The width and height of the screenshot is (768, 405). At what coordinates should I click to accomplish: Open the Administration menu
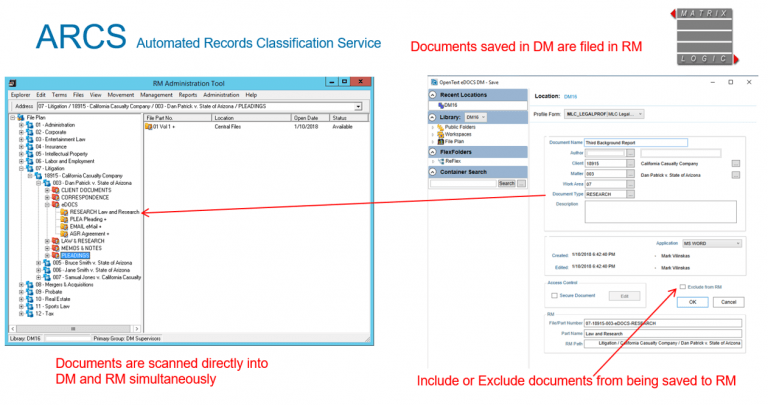(x=221, y=95)
